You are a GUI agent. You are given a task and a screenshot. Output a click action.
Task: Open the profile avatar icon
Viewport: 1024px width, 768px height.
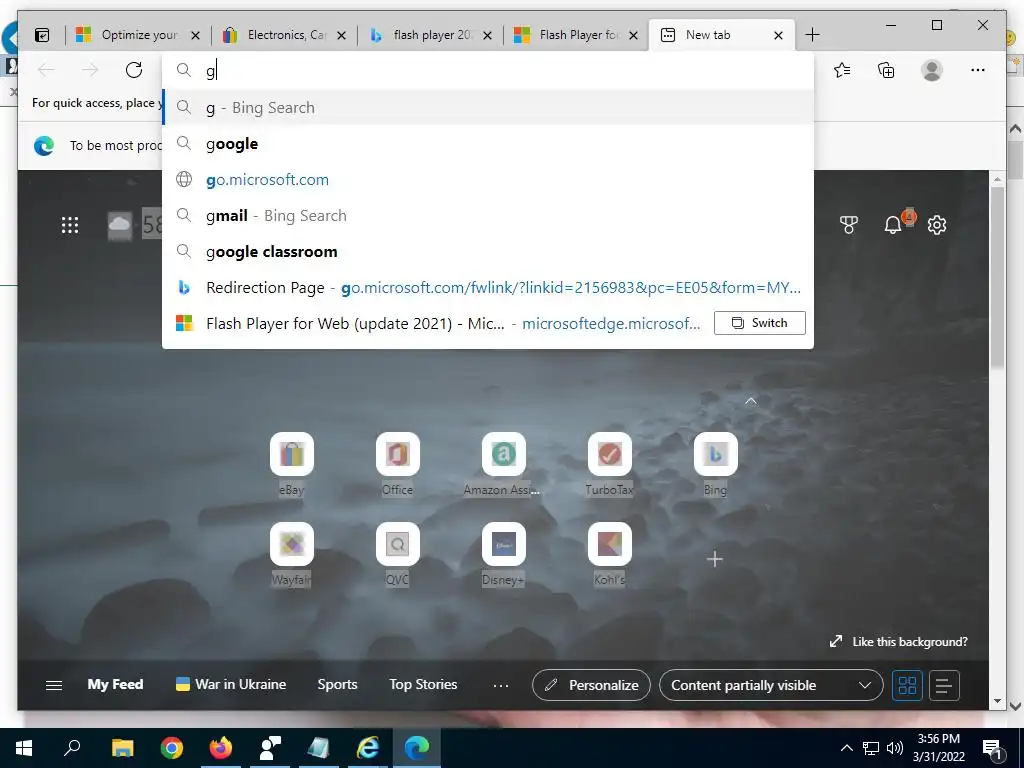932,70
